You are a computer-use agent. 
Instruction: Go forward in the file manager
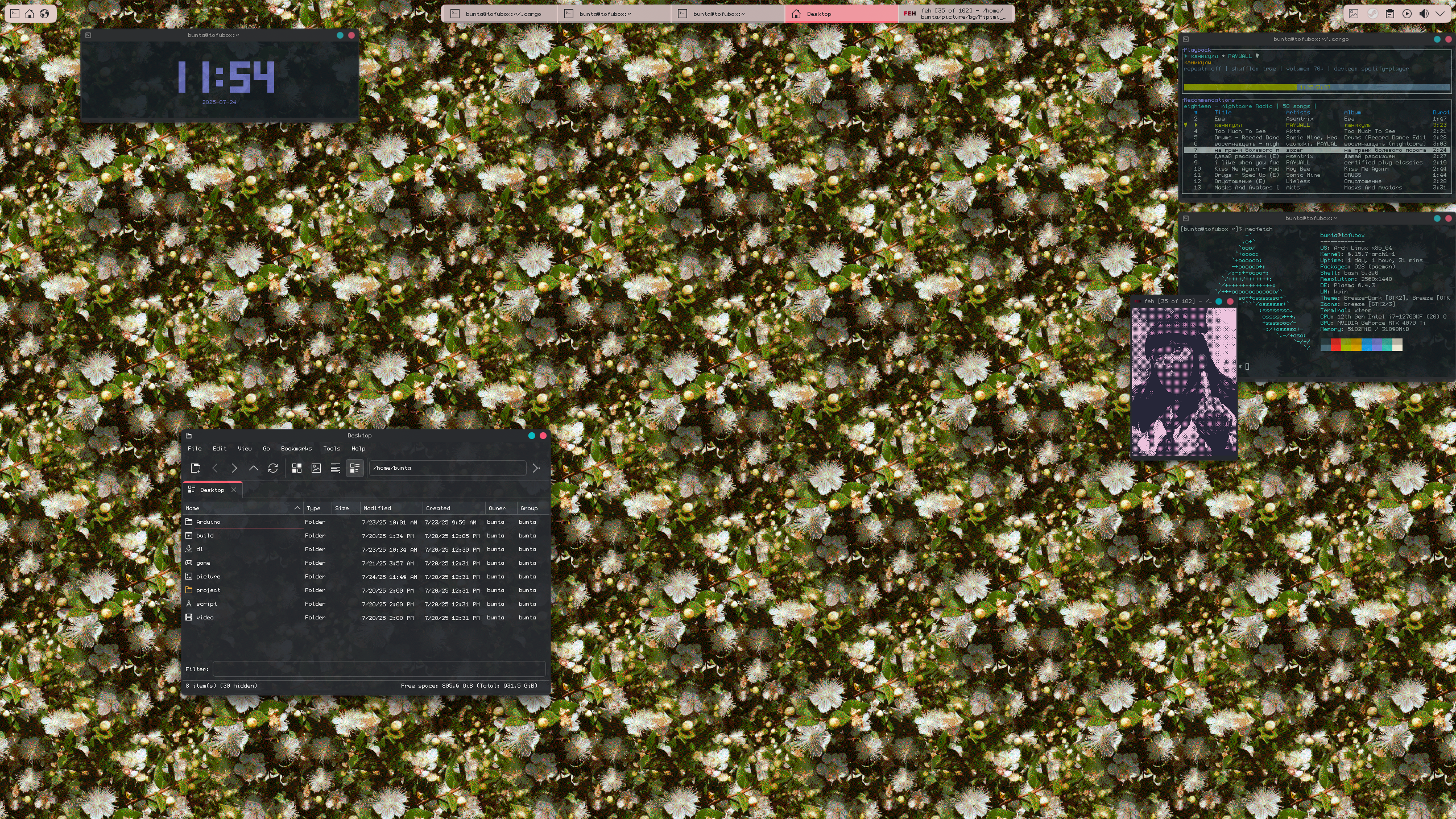[x=234, y=468]
